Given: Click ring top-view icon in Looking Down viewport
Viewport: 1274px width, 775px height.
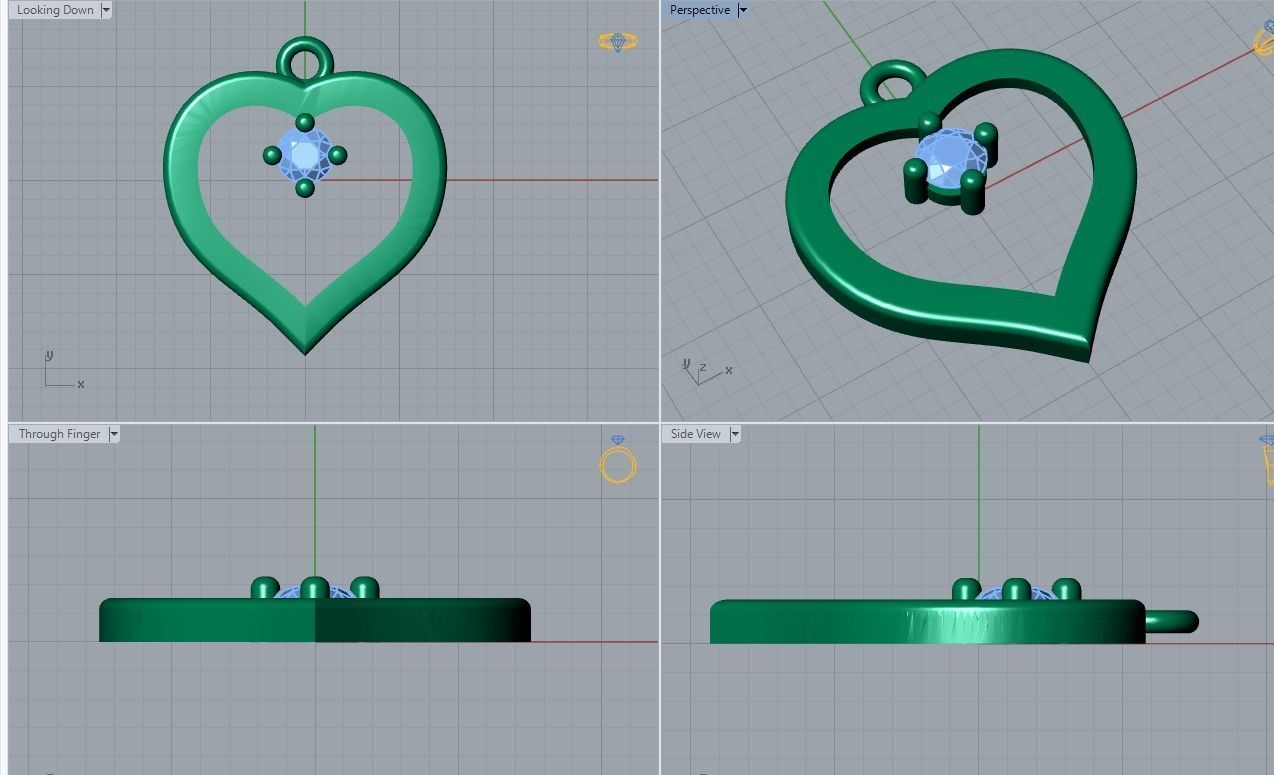Looking at the screenshot, I should coord(617,42).
